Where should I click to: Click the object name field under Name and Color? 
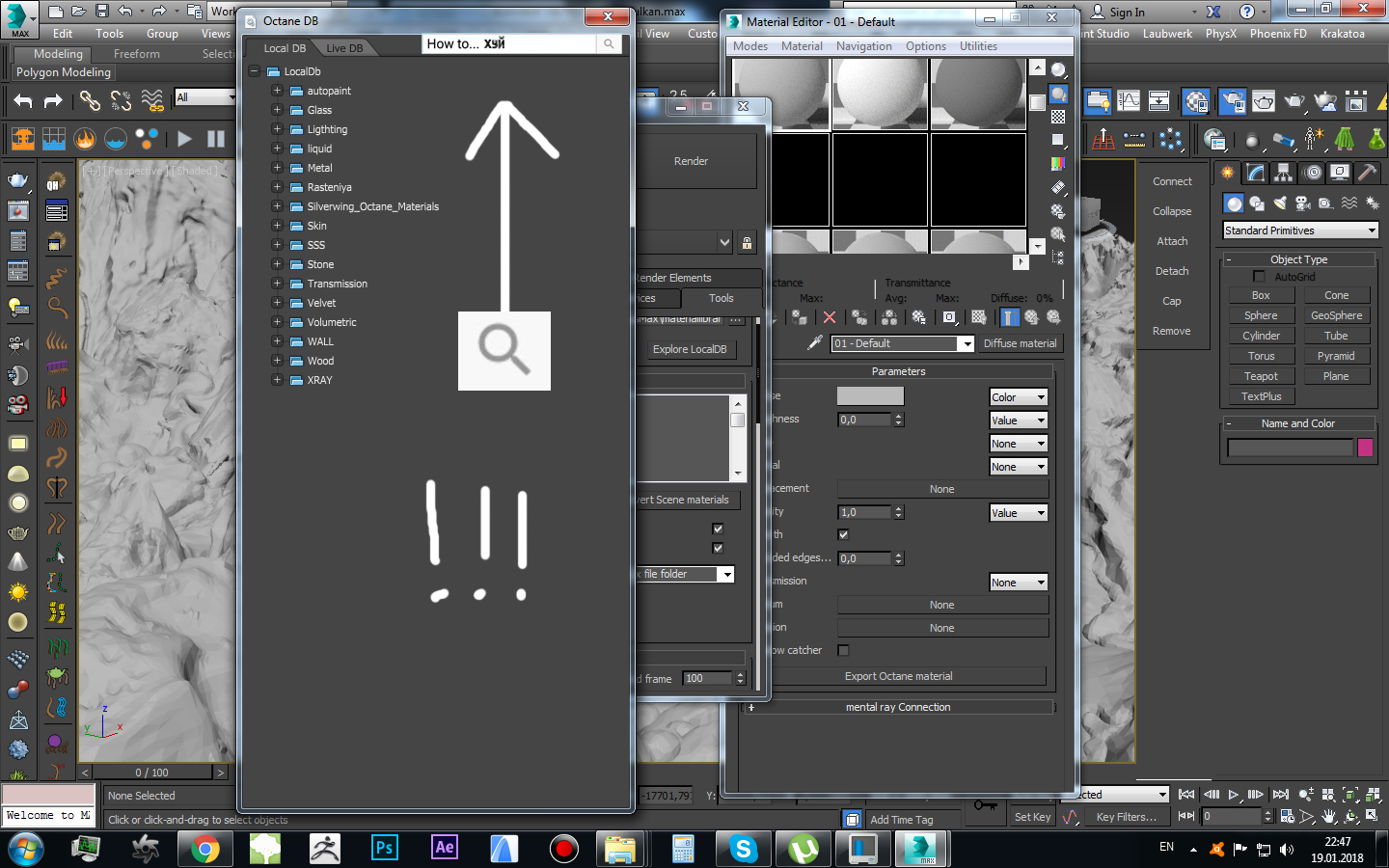tap(1291, 448)
